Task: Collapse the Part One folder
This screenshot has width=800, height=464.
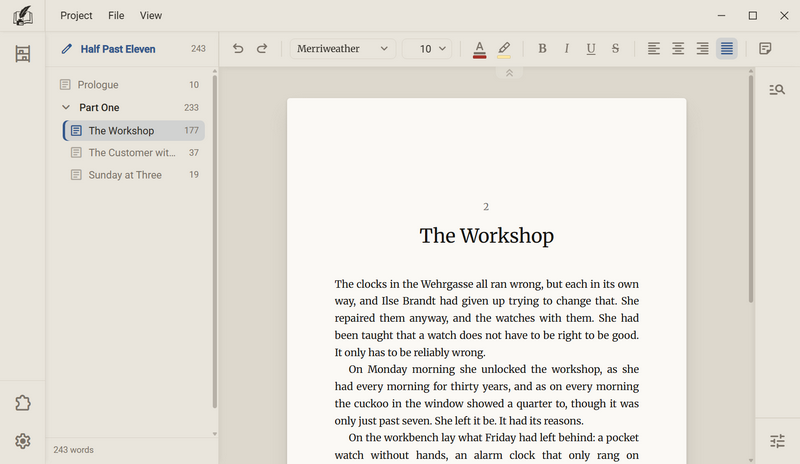Action: coord(66,107)
